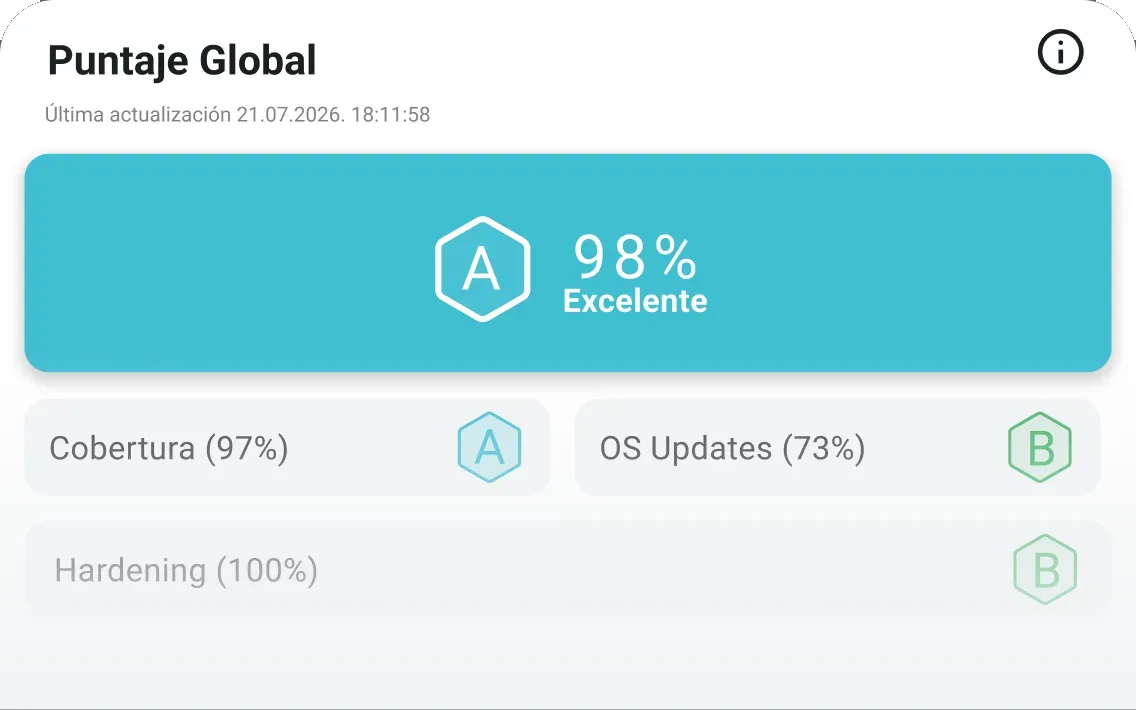This screenshot has height=710, width=1136.
Task: Tap the turquoise score banner background
Action: point(217,263)
